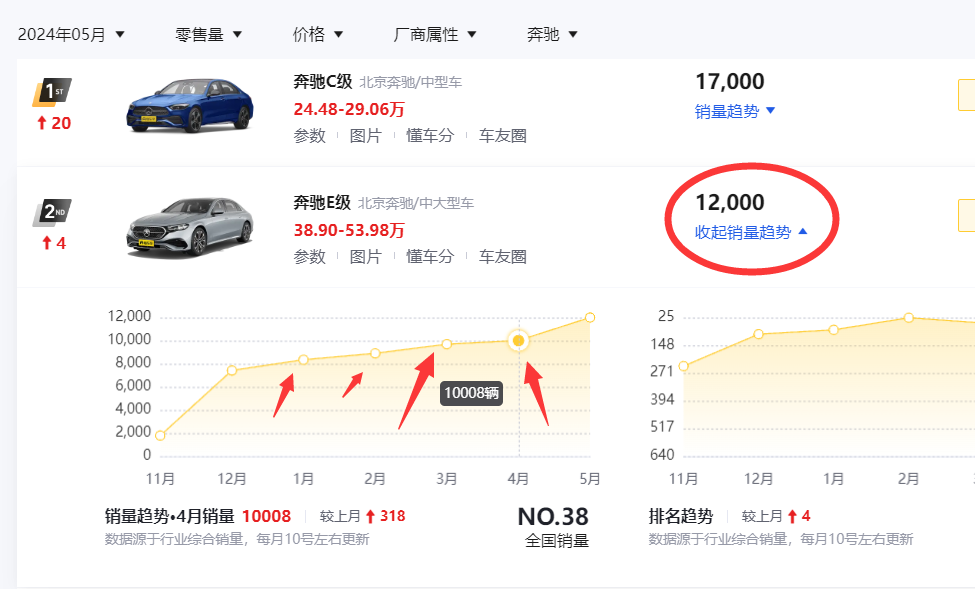Viewport: 975px width, 589px height.
Task: Select the 1月 point on ranking chart
Action: click(x=833, y=330)
